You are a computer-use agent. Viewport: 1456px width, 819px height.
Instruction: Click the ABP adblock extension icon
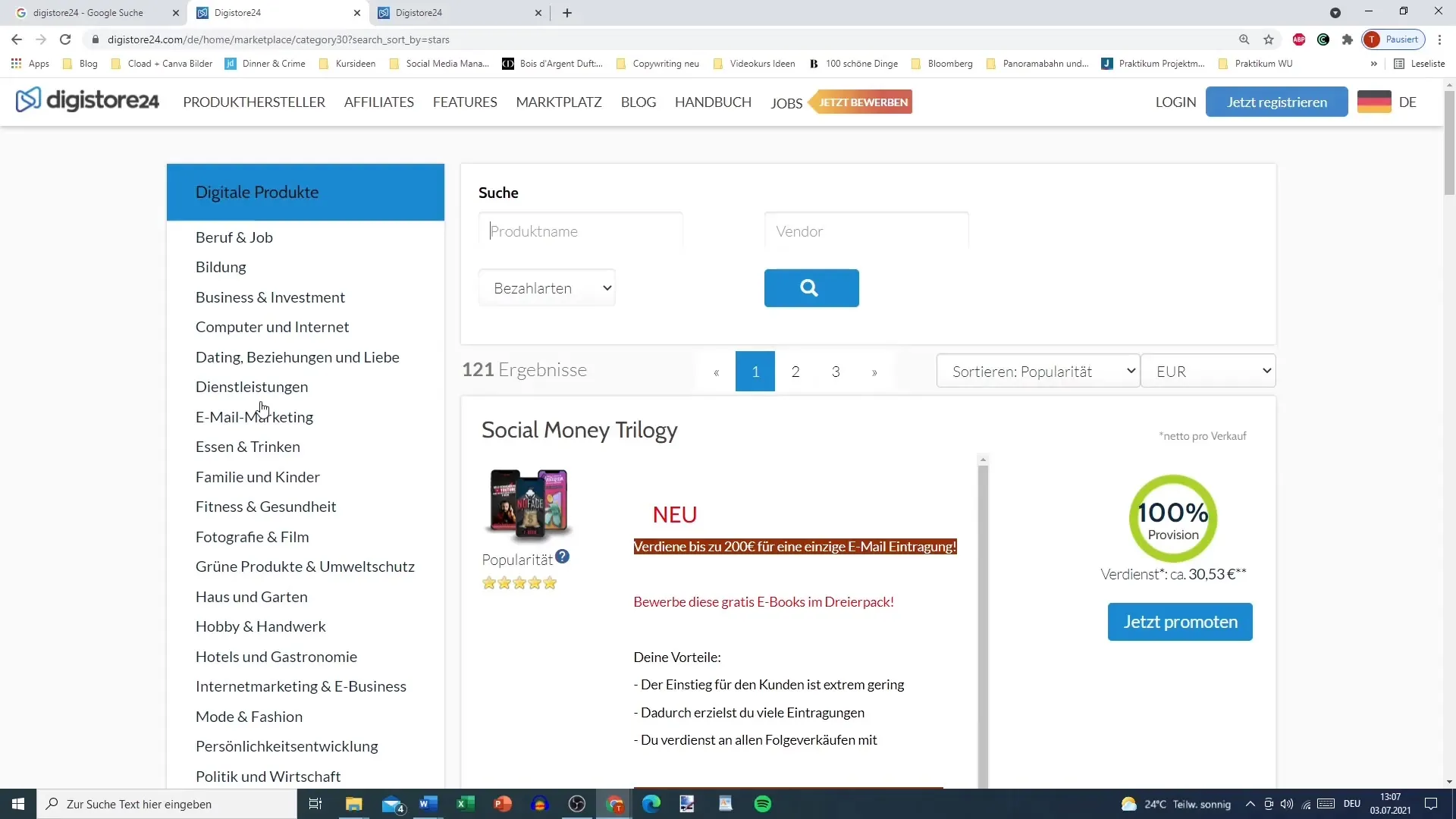pos(1299,39)
